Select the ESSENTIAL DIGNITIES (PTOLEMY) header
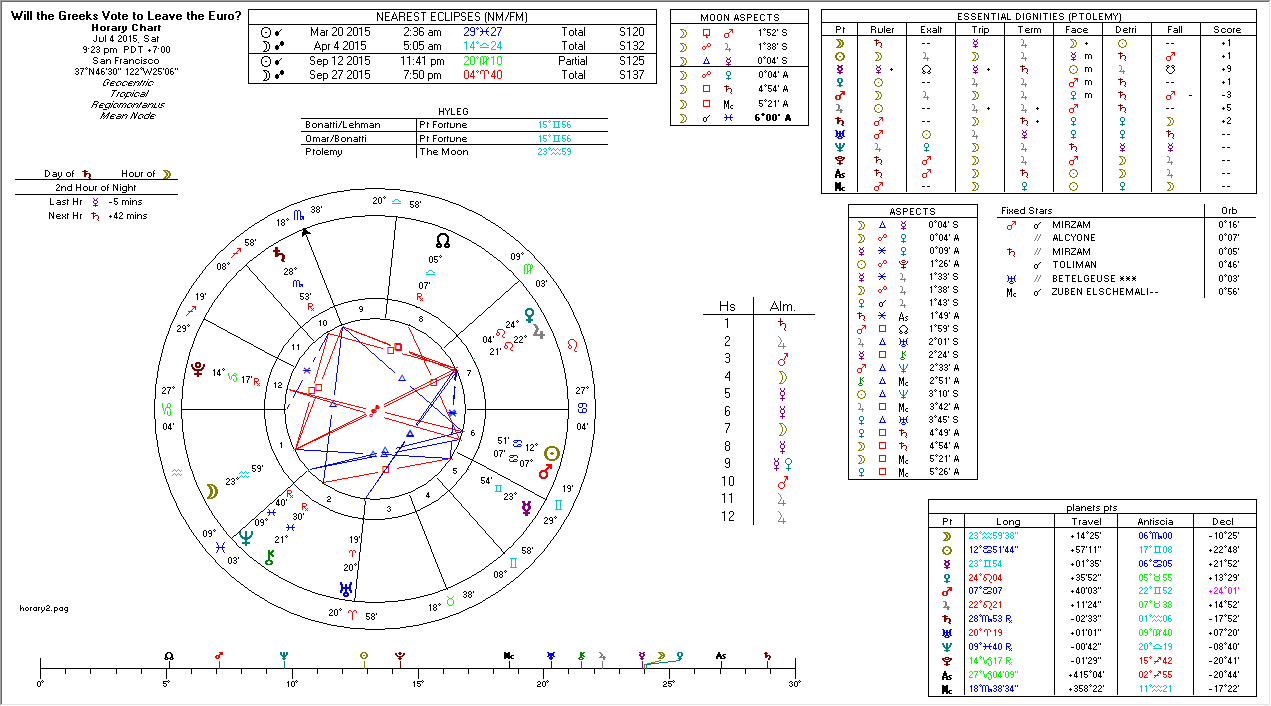The width and height of the screenshot is (1271, 706). click(x=1039, y=17)
